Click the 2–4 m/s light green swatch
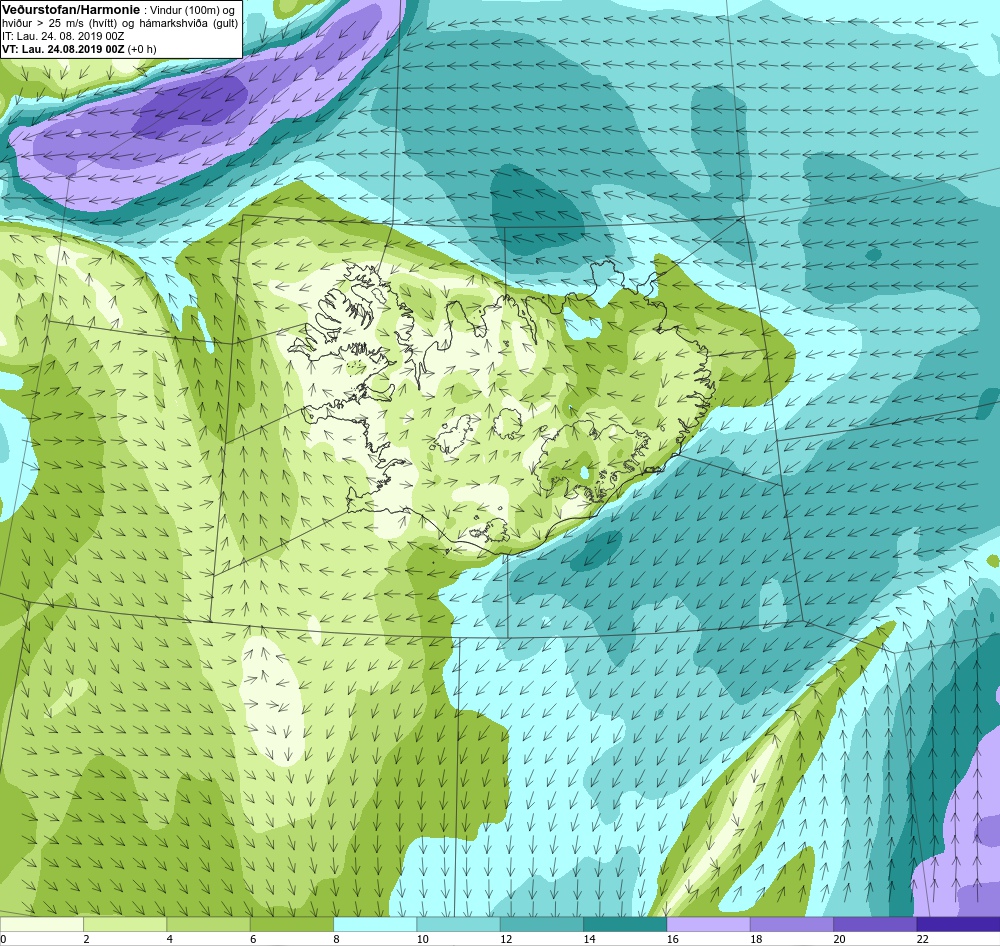 click(125, 924)
